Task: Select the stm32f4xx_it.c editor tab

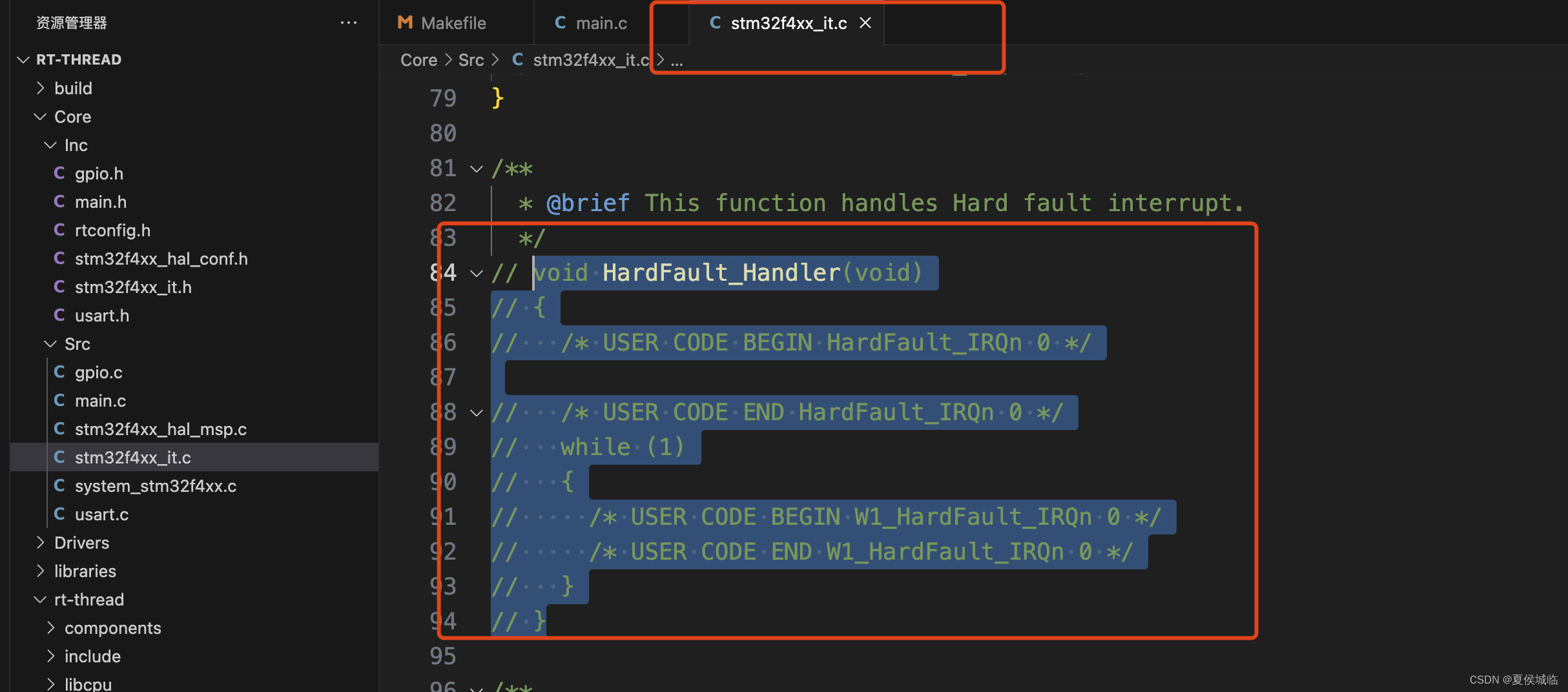Action: click(787, 23)
